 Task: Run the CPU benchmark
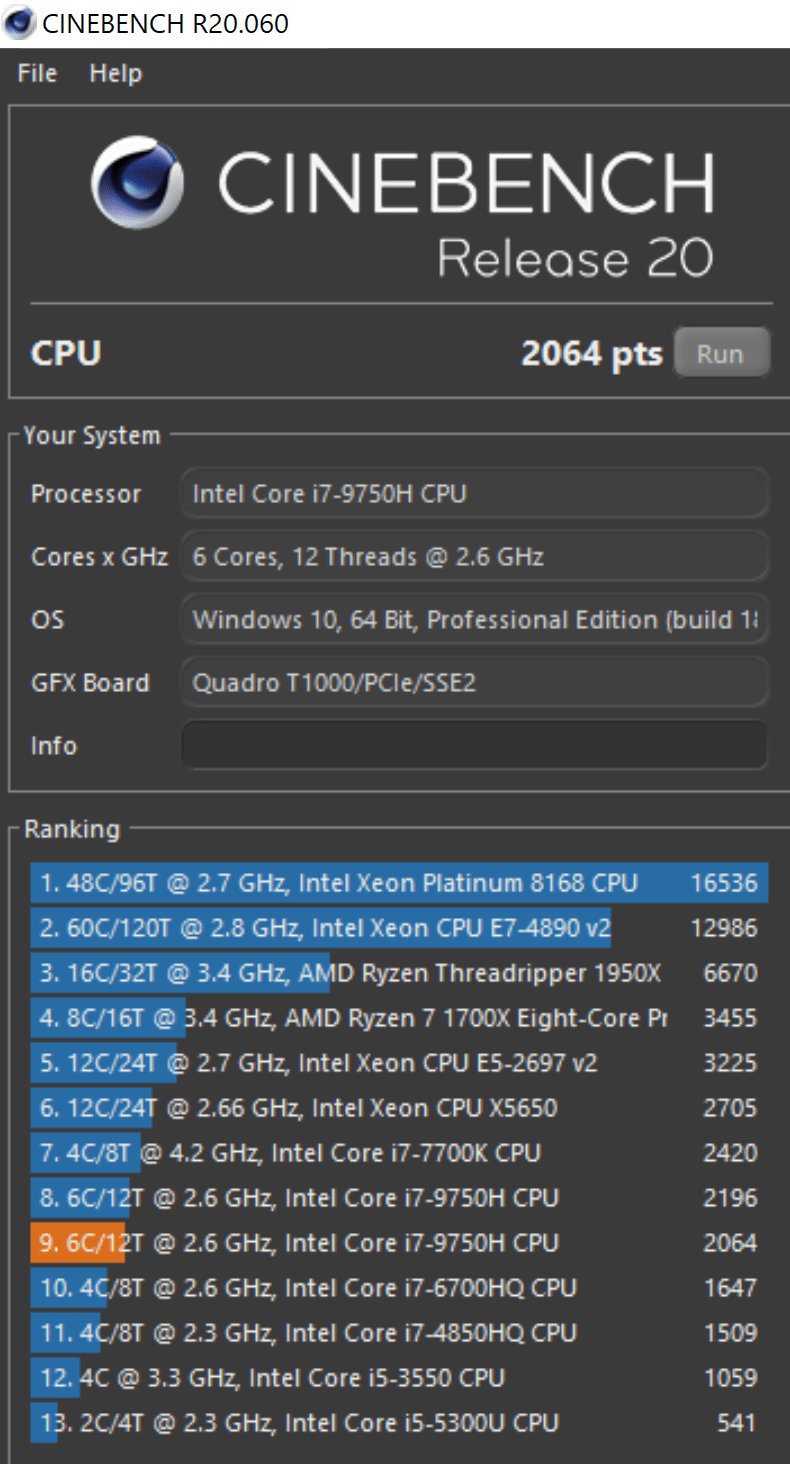coord(720,354)
